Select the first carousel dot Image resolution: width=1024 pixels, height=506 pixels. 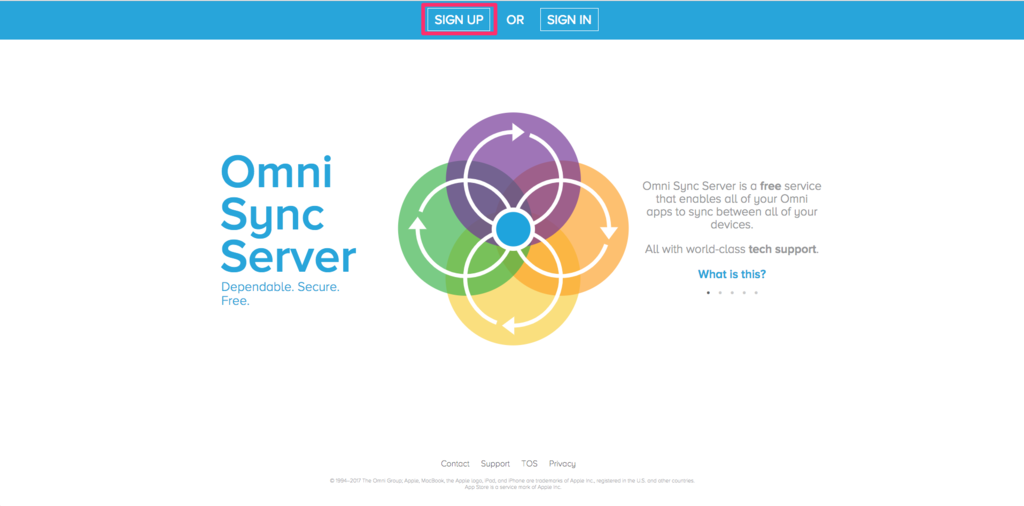(708, 293)
